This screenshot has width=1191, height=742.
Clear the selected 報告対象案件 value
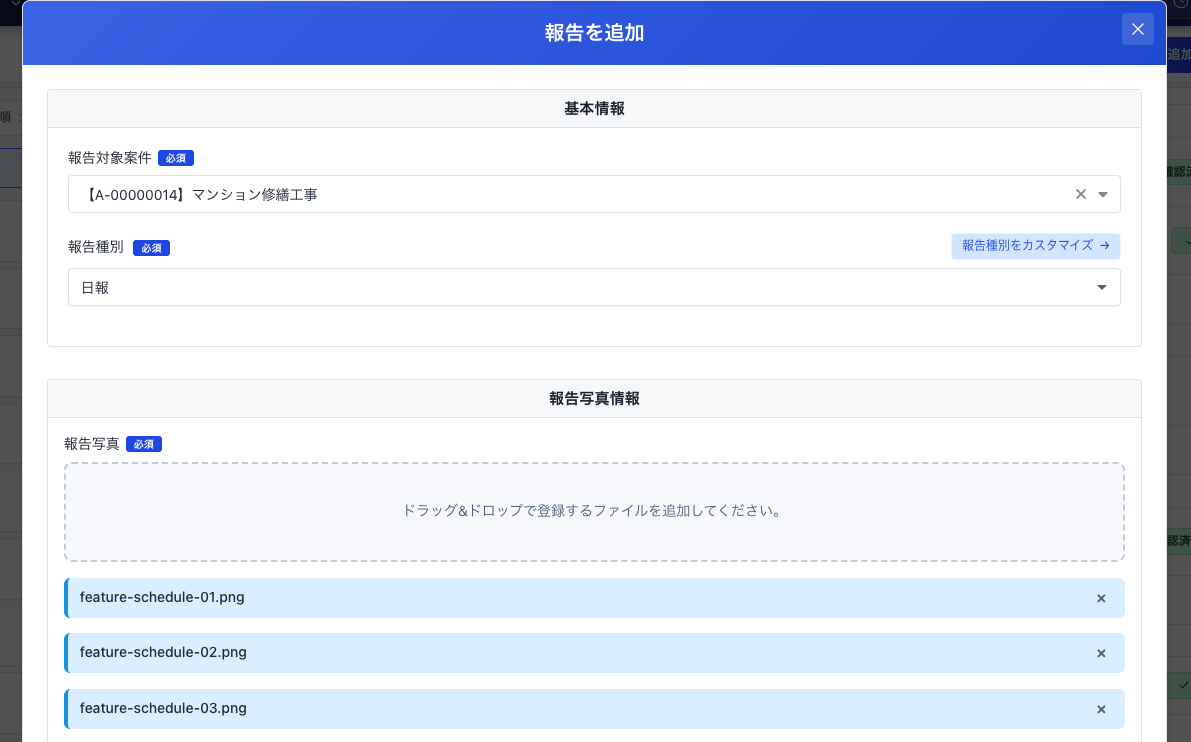[x=1080, y=195]
